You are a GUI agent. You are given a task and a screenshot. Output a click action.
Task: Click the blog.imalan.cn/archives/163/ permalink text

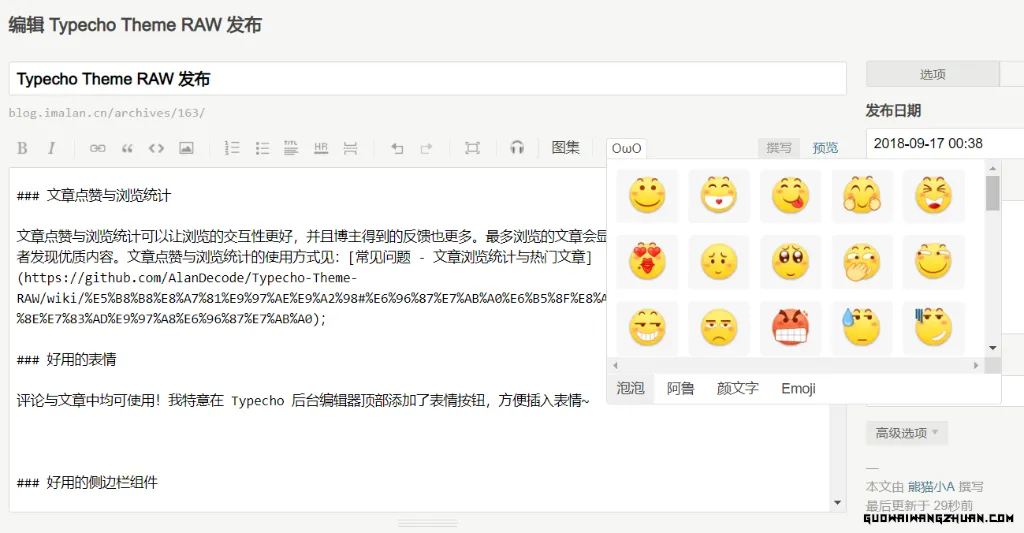106,113
